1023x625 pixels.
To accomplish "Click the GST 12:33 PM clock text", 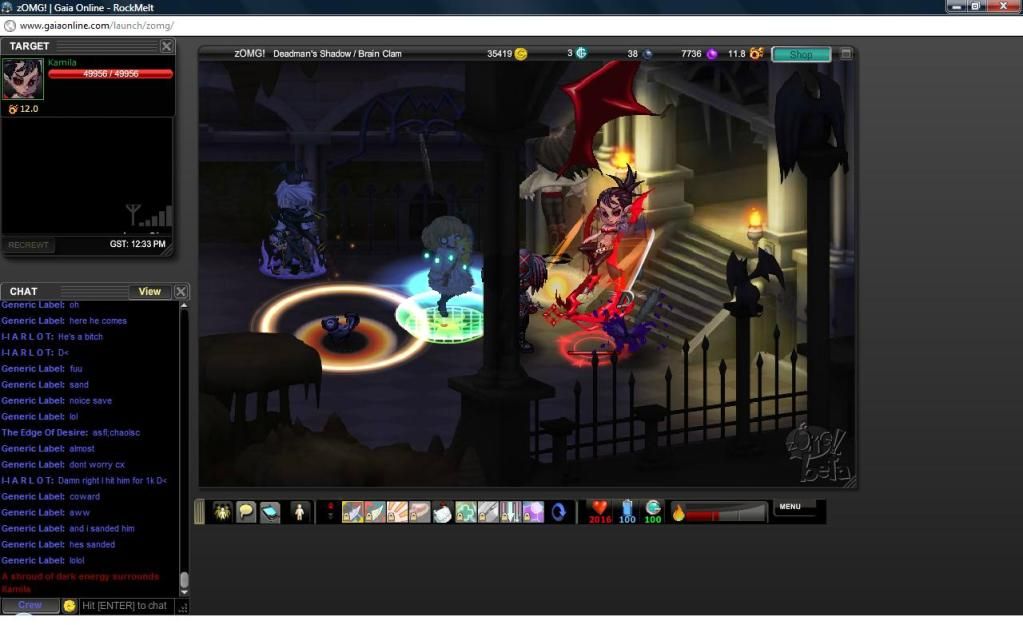I will (138, 244).
